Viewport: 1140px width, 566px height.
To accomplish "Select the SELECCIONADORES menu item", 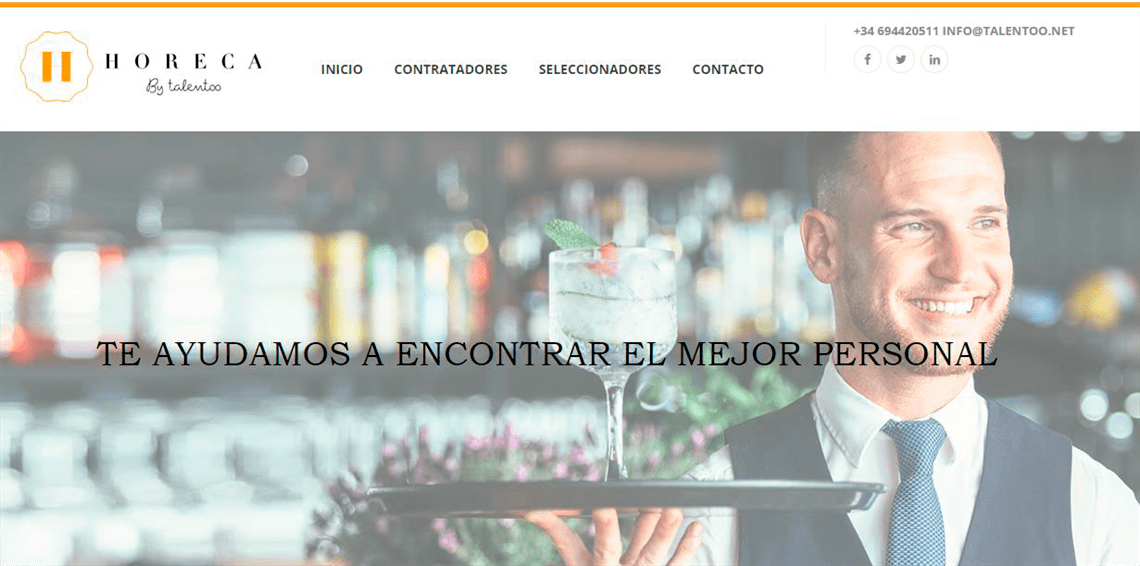I will pyautogui.click(x=600, y=70).
